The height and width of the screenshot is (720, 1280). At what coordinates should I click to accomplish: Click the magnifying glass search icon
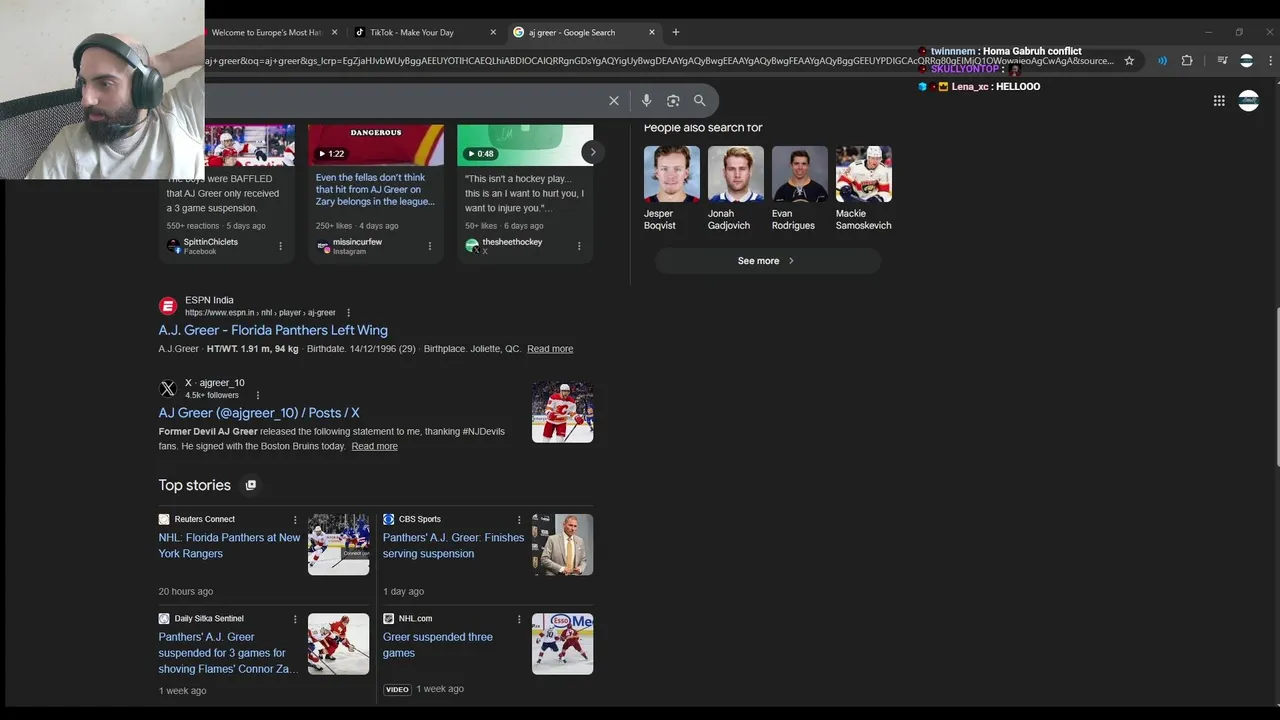click(700, 100)
